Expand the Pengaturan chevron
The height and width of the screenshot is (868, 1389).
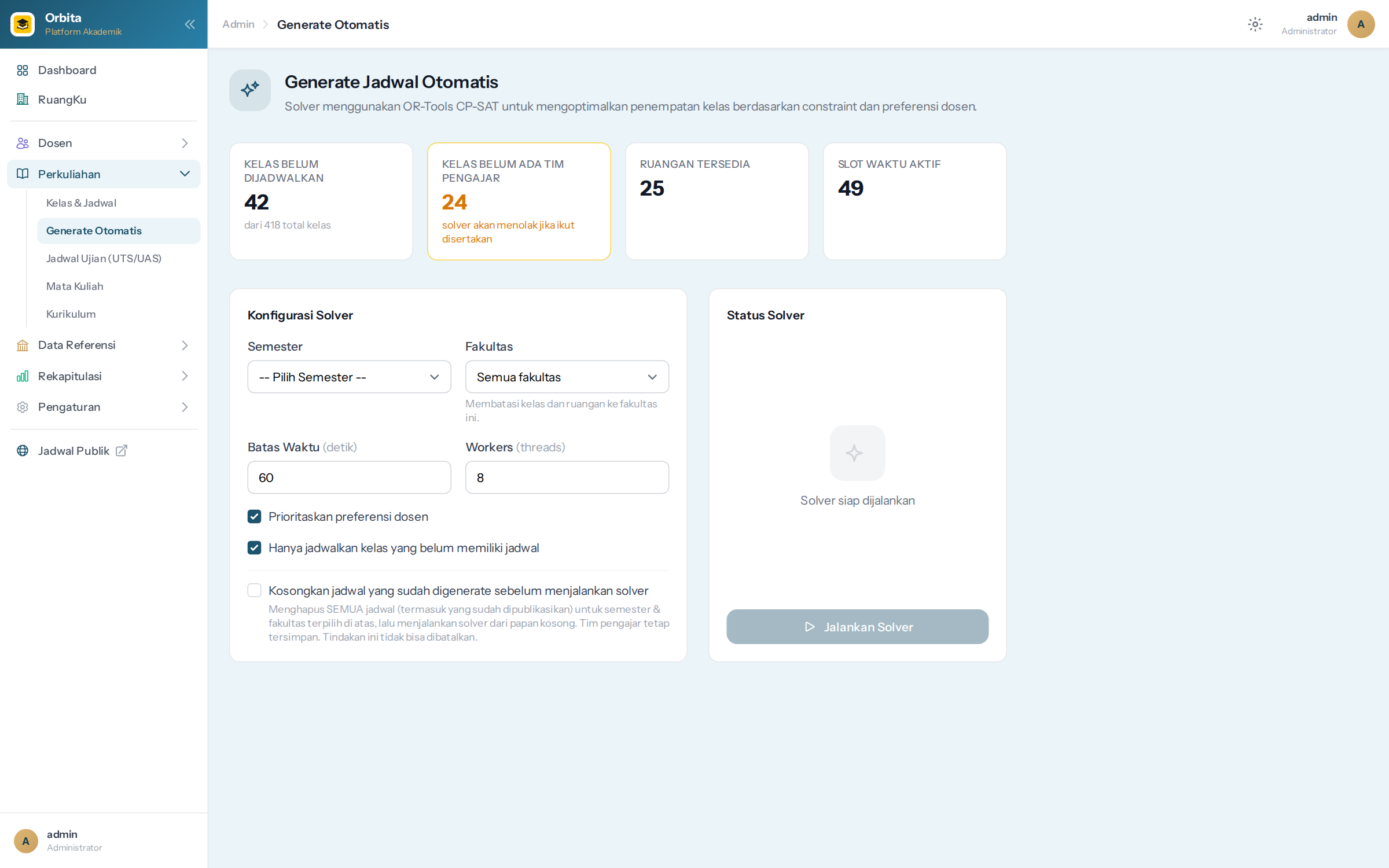pyautogui.click(x=185, y=407)
